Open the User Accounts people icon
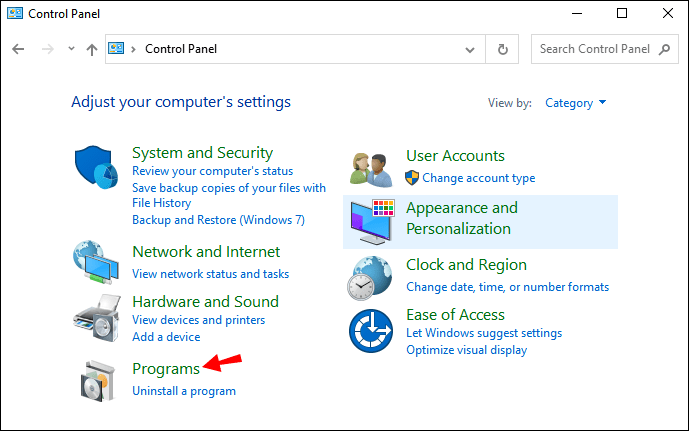 click(371, 170)
